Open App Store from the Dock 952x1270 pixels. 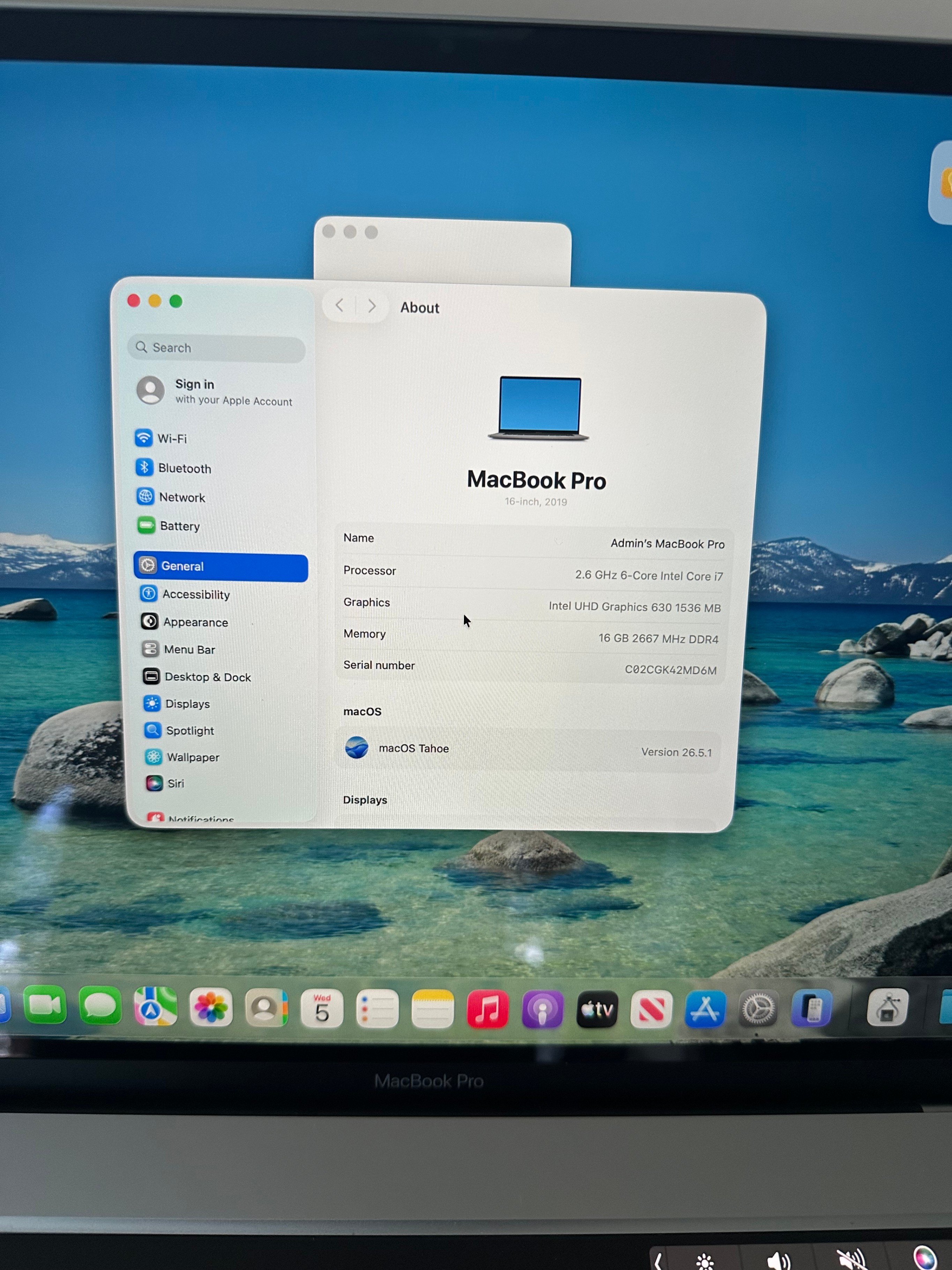tap(705, 1009)
